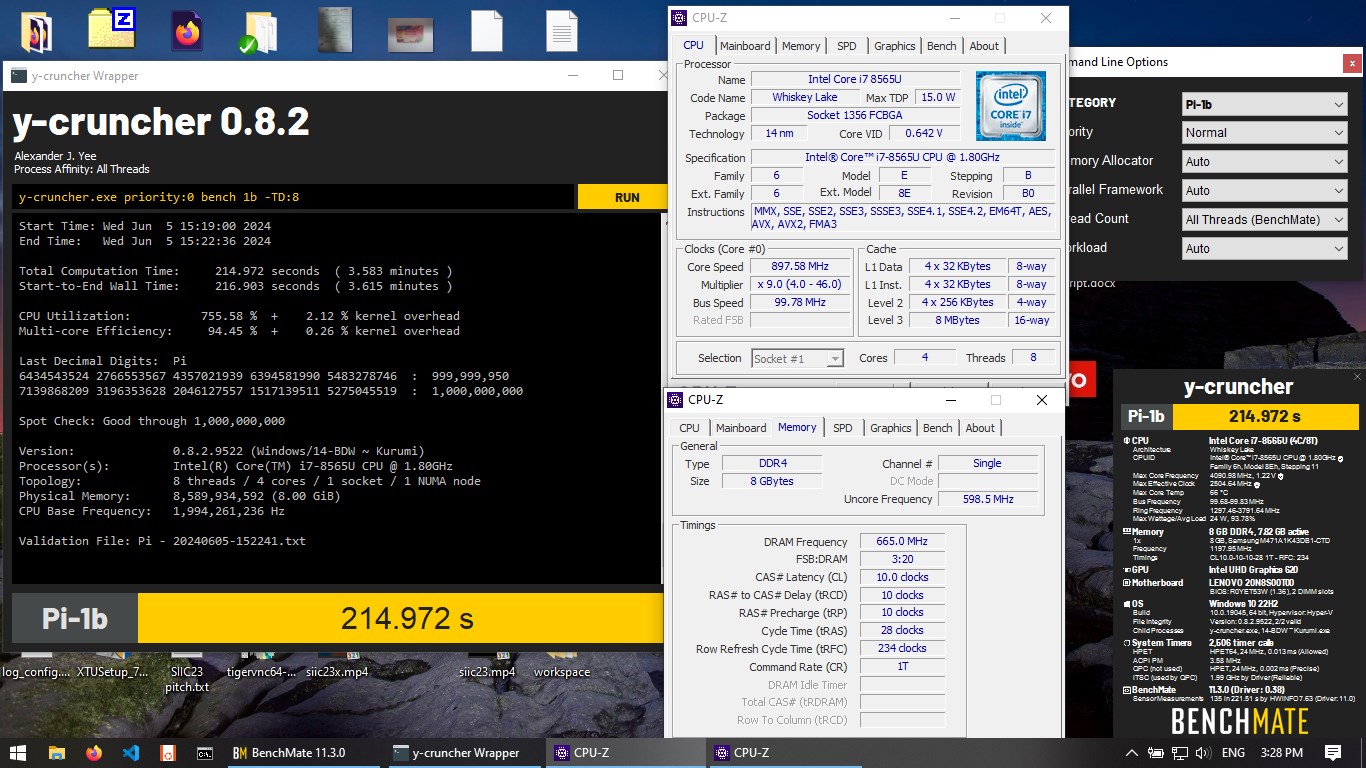Viewport: 1366px width, 768px height.
Task: Expand the Memory Allocator dropdown
Action: (1264, 161)
